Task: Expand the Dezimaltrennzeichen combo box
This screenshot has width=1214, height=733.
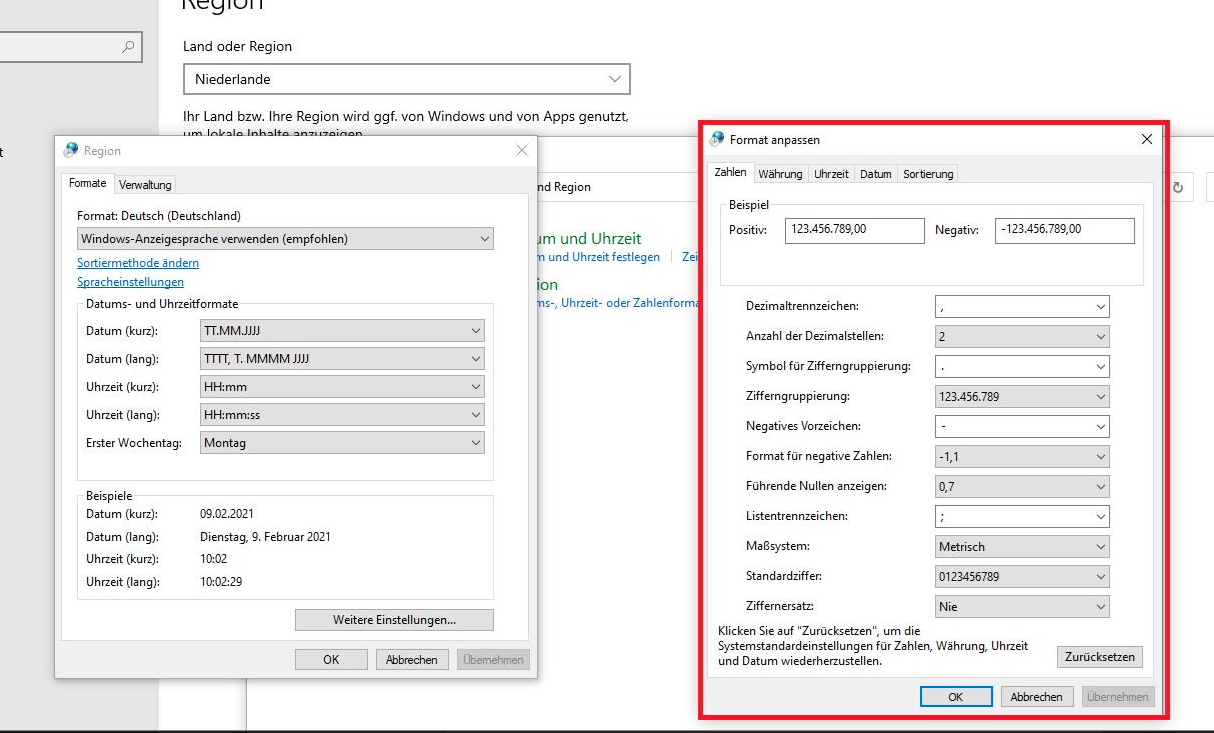Action: [x=1022, y=307]
